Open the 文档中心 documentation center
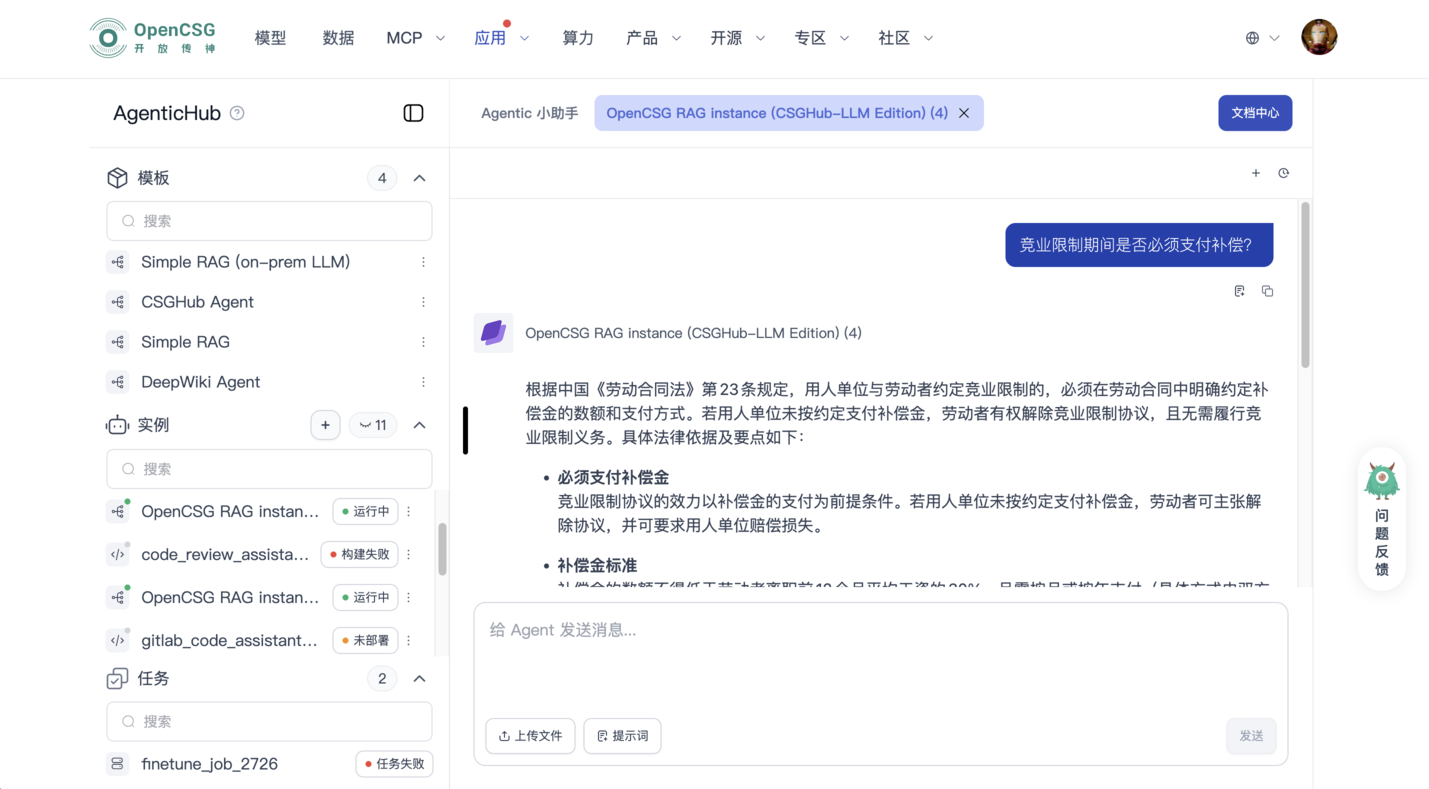1429x789 pixels. pyautogui.click(x=1255, y=113)
